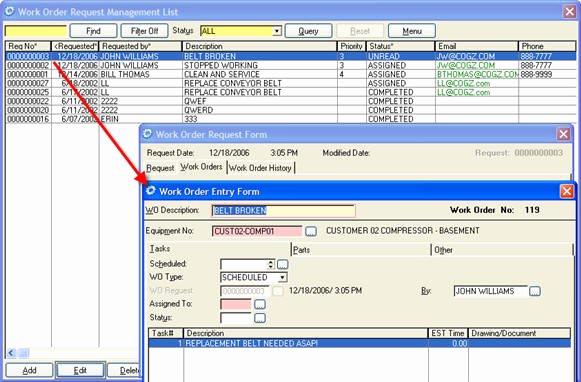This screenshot has width=581, height=382.
Task: Select the Parts tab in entry form
Action: [x=301, y=250]
